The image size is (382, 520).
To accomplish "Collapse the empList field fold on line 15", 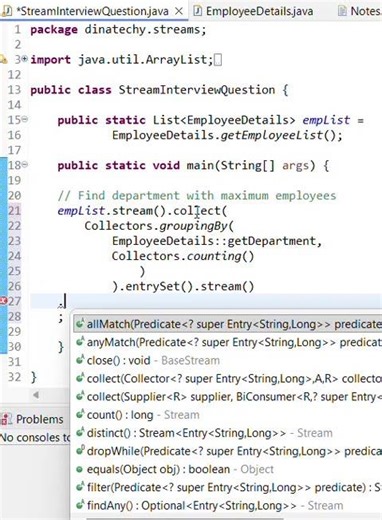I will coord(25,119).
